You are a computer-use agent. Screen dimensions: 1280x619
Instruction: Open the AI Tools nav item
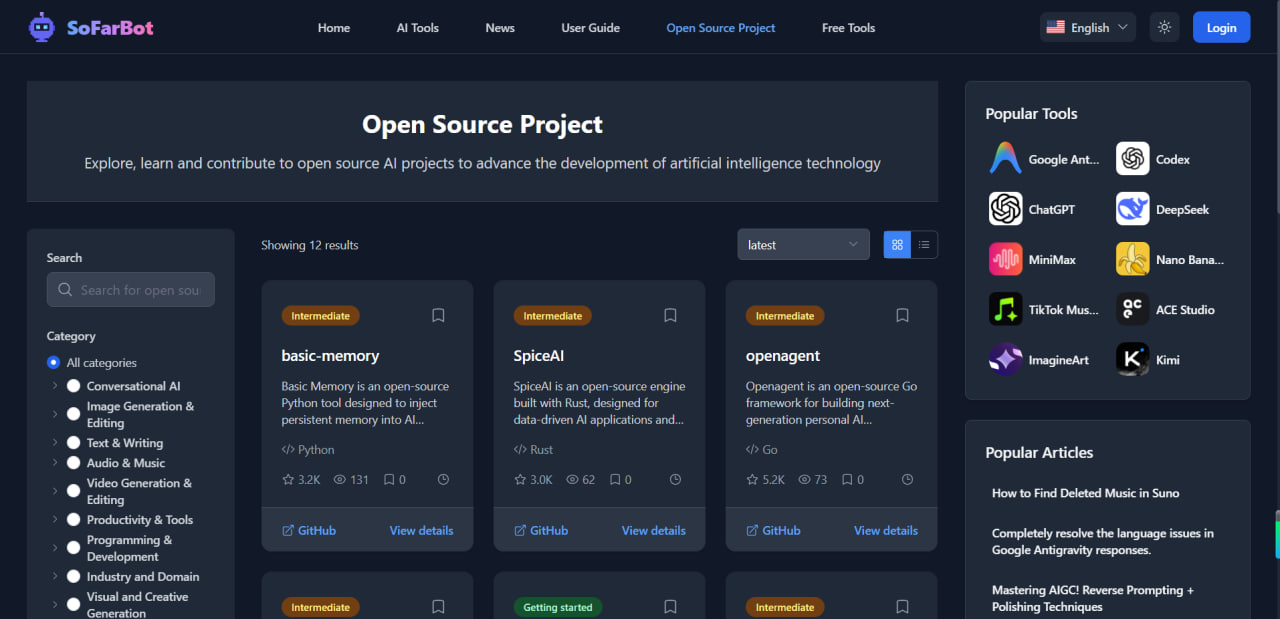418,28
